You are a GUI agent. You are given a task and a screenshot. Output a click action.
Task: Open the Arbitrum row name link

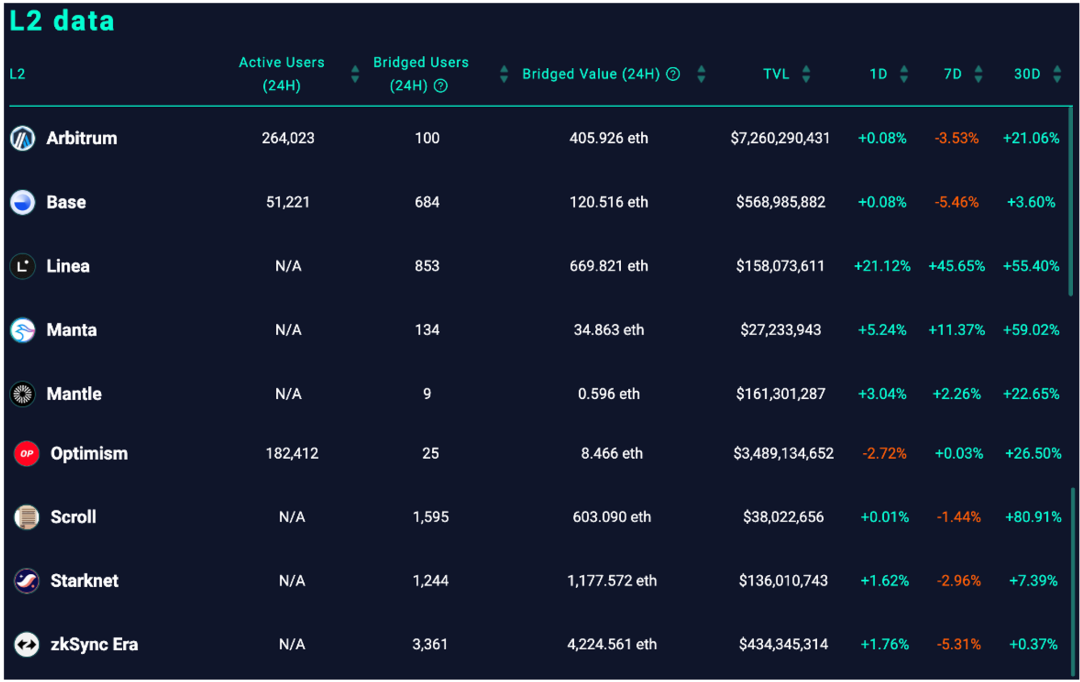[x=81, y=139]
